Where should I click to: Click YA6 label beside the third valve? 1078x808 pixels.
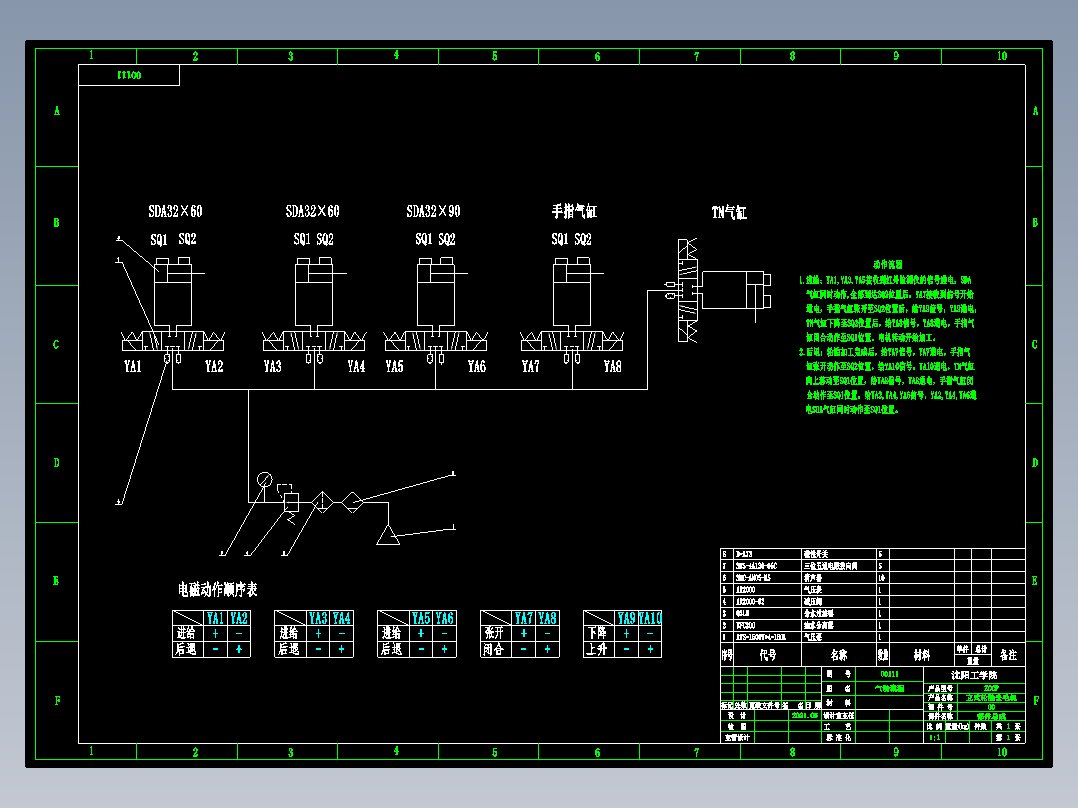477,366
